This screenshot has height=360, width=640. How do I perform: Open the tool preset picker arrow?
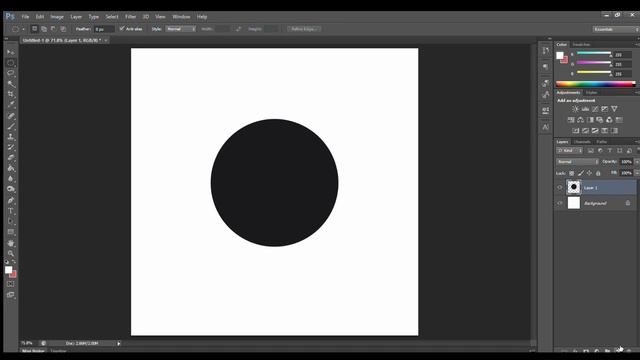(23, 29)
